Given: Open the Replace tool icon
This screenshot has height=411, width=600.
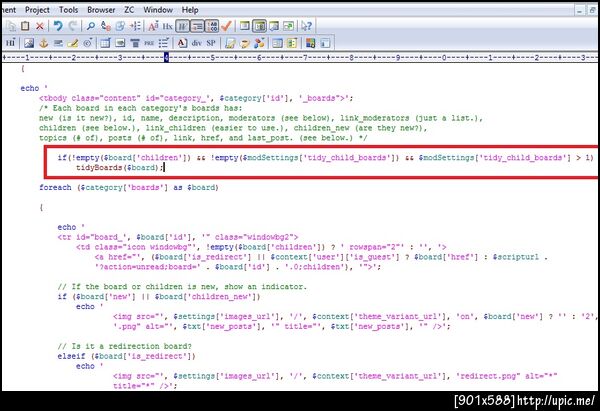Looking at the screenshot, I should click(x=106, y=26).
